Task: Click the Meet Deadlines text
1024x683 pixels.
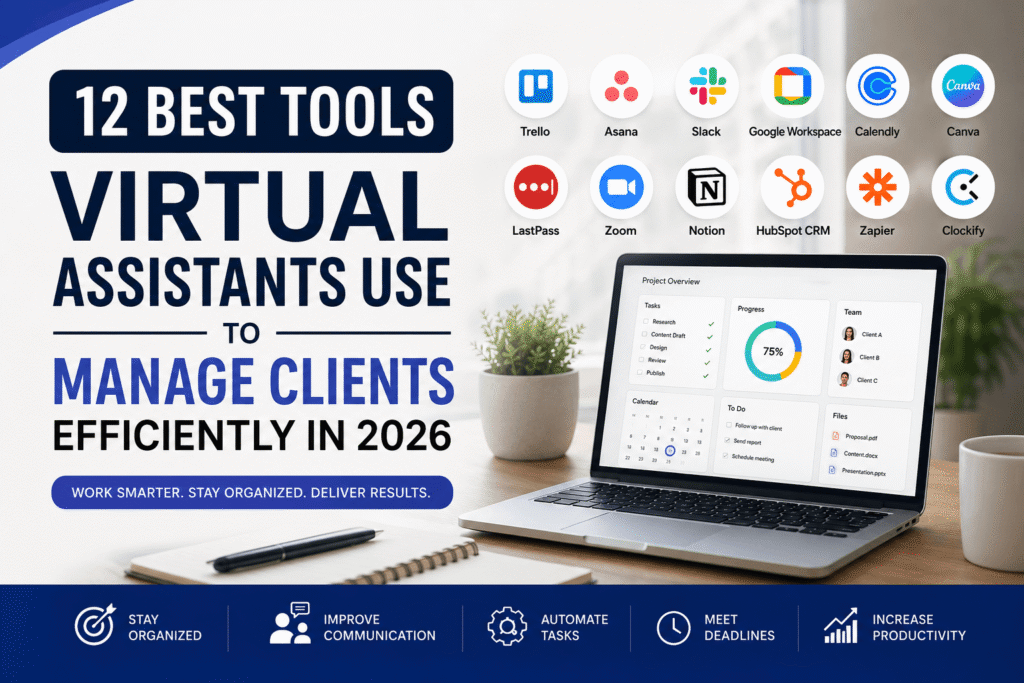Action: pyautogui.click(x=739, y=627)
